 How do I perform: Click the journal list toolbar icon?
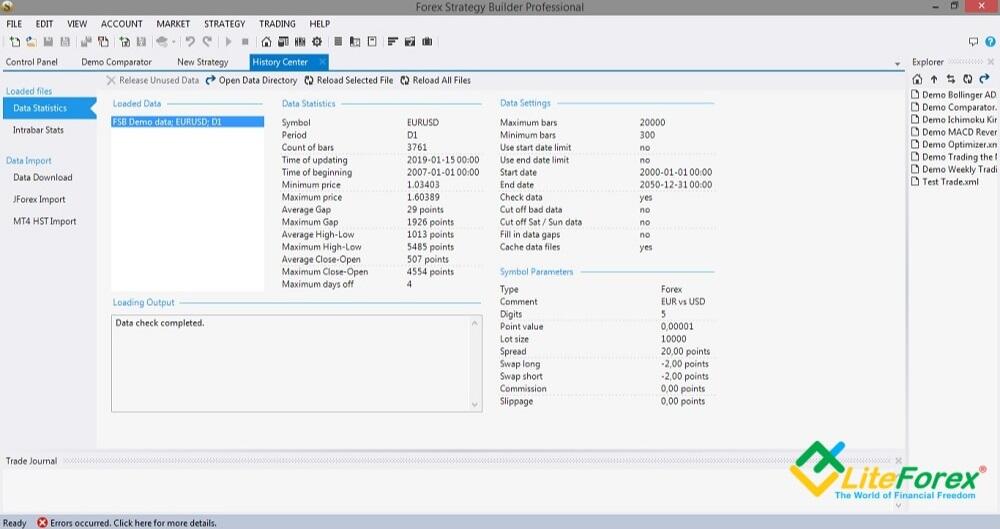tap(338, 41)
